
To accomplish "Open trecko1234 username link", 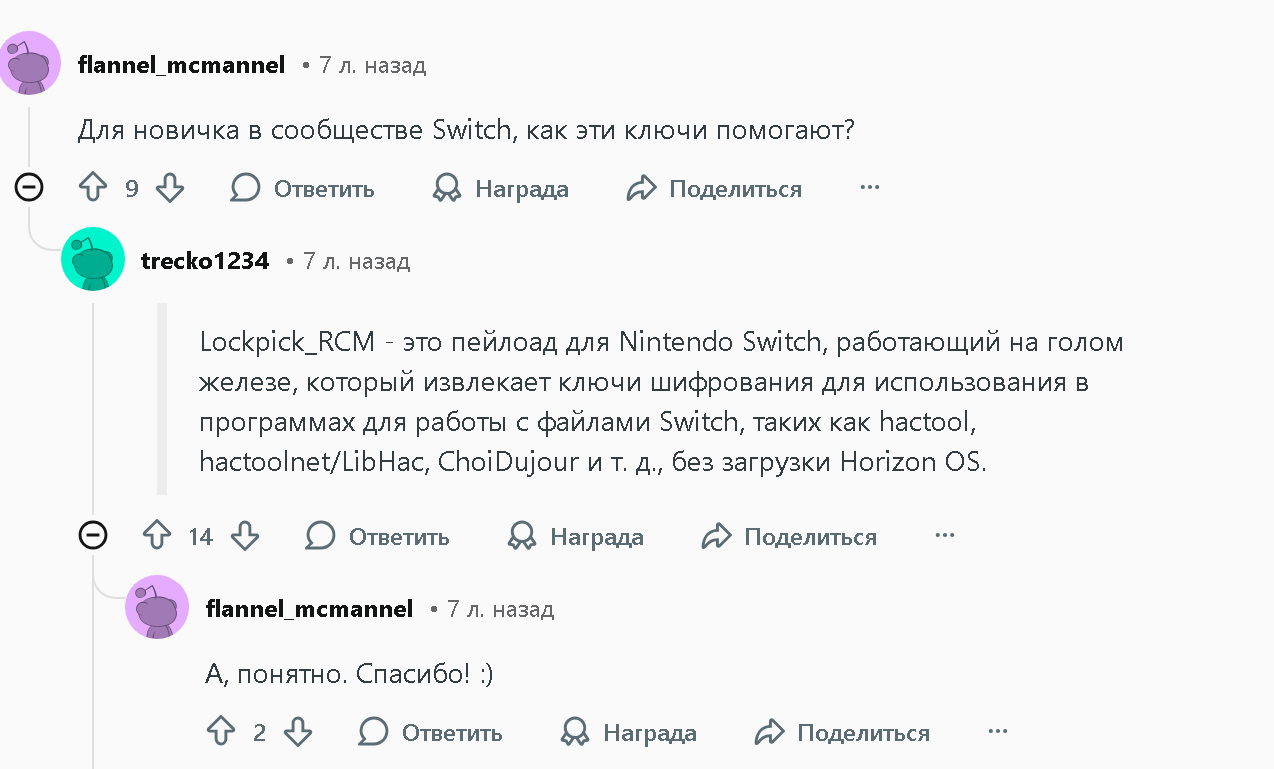I will point(205,261).
